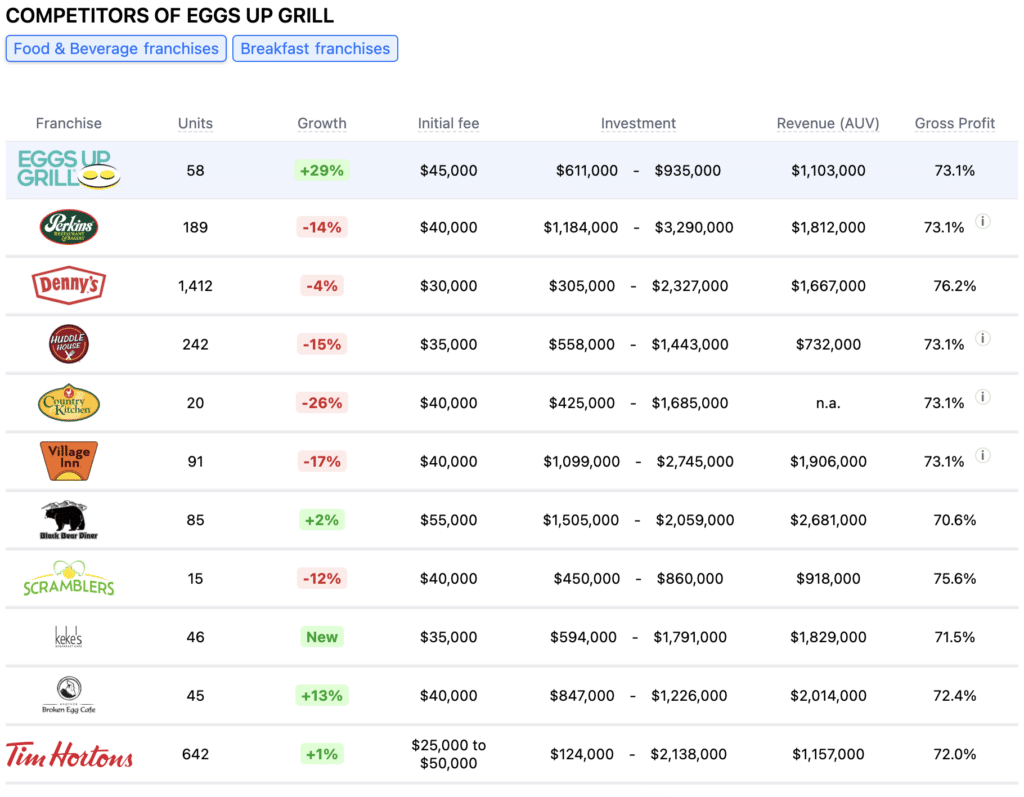Click the $611,000 investment minimum
The width and height of the screenshot is (1024, 797).
pyautogui.click(x=586, y=171)
